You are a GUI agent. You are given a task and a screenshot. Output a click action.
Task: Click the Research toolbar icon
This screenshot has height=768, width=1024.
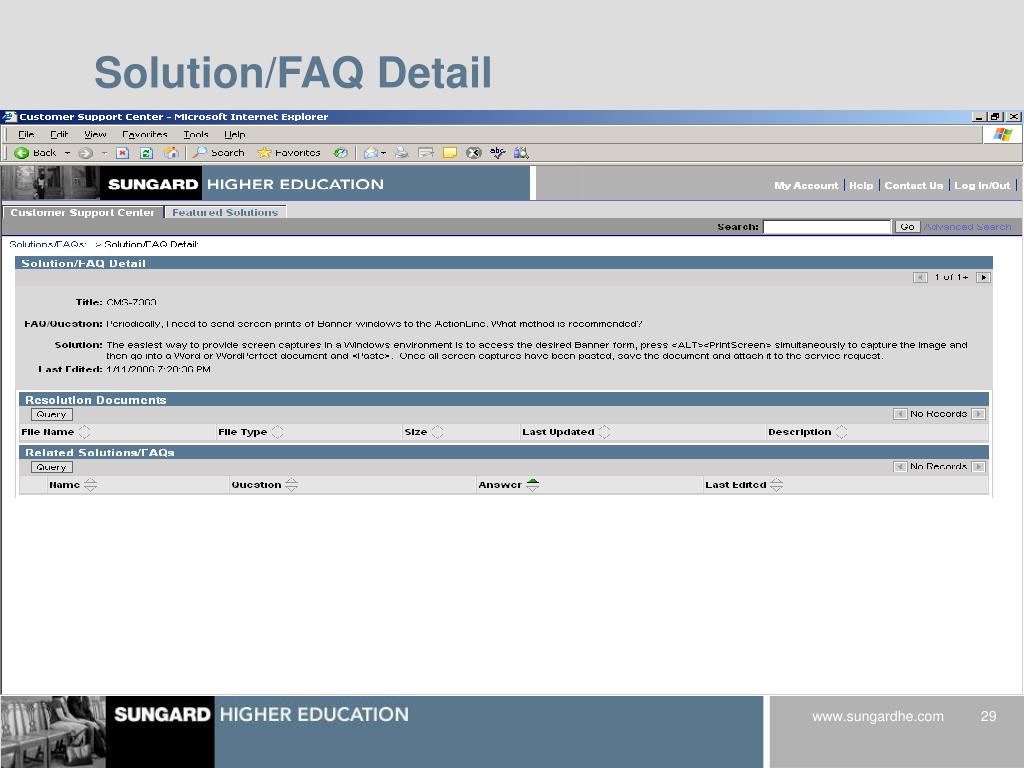pyautogui.click(x=521, y=153)
